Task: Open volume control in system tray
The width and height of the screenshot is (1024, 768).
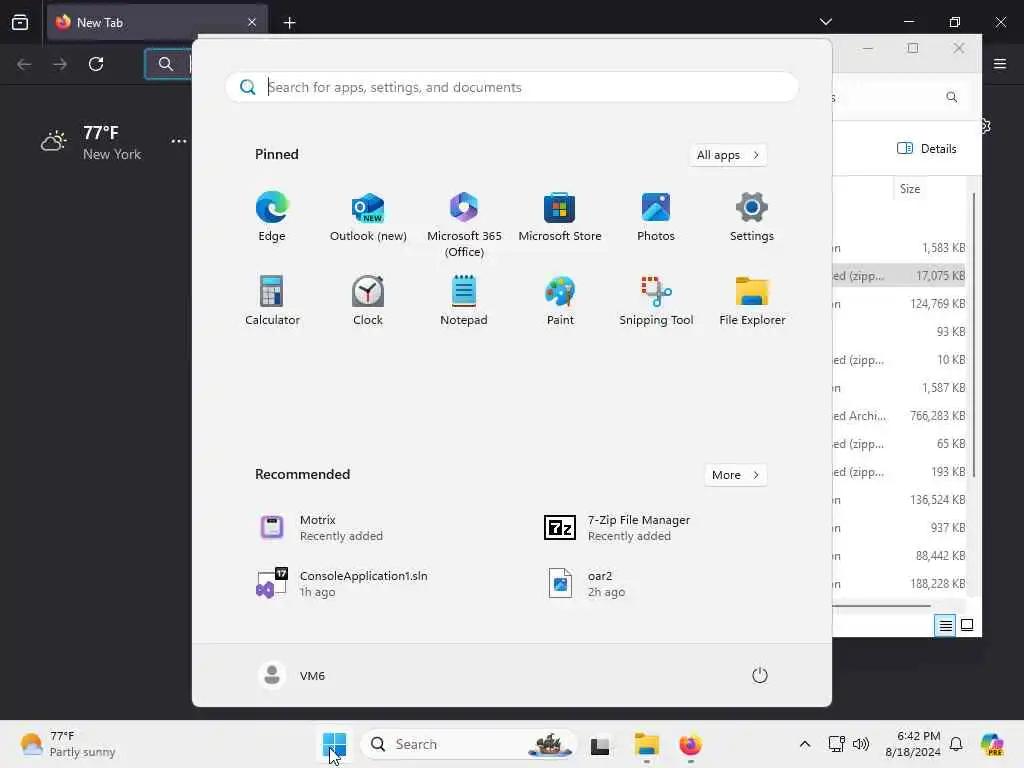Action: (861, 744)
